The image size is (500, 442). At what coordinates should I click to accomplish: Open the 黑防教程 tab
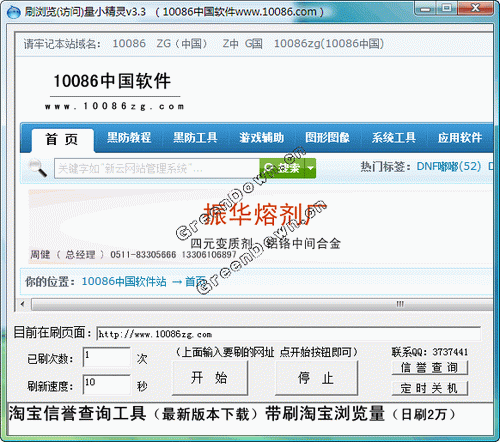click(129, 137)
